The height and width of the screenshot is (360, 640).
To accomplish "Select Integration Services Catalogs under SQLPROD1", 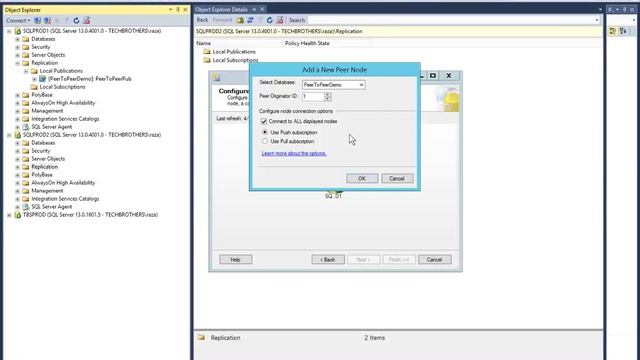I will (65, 119).
